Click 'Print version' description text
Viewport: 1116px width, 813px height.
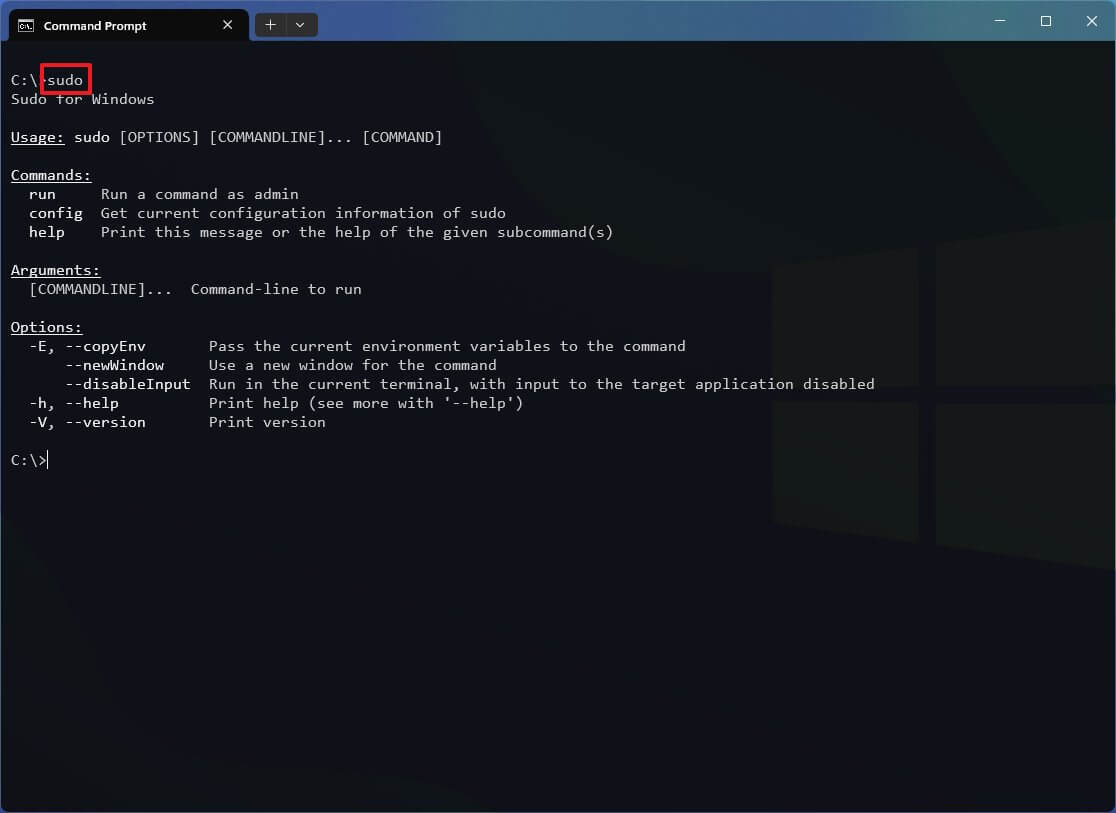pos(267,422)
